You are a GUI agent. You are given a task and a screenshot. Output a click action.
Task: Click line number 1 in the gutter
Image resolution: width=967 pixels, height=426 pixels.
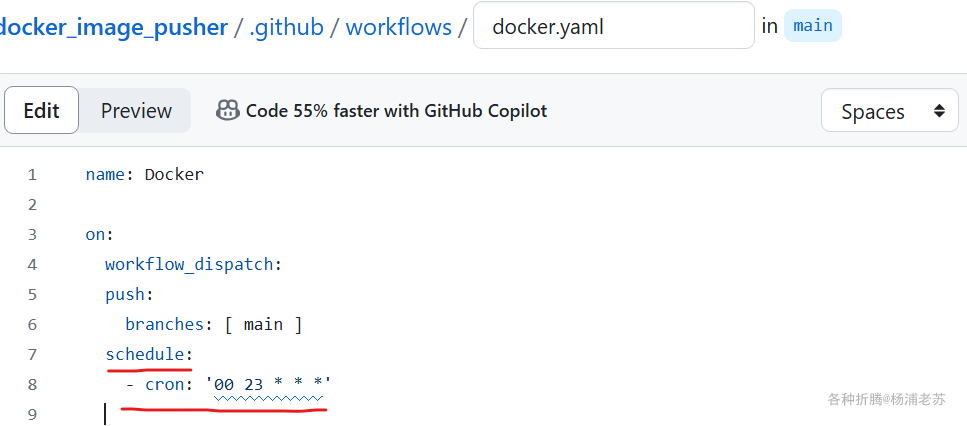pyautogui.click(x=32, y=175)
